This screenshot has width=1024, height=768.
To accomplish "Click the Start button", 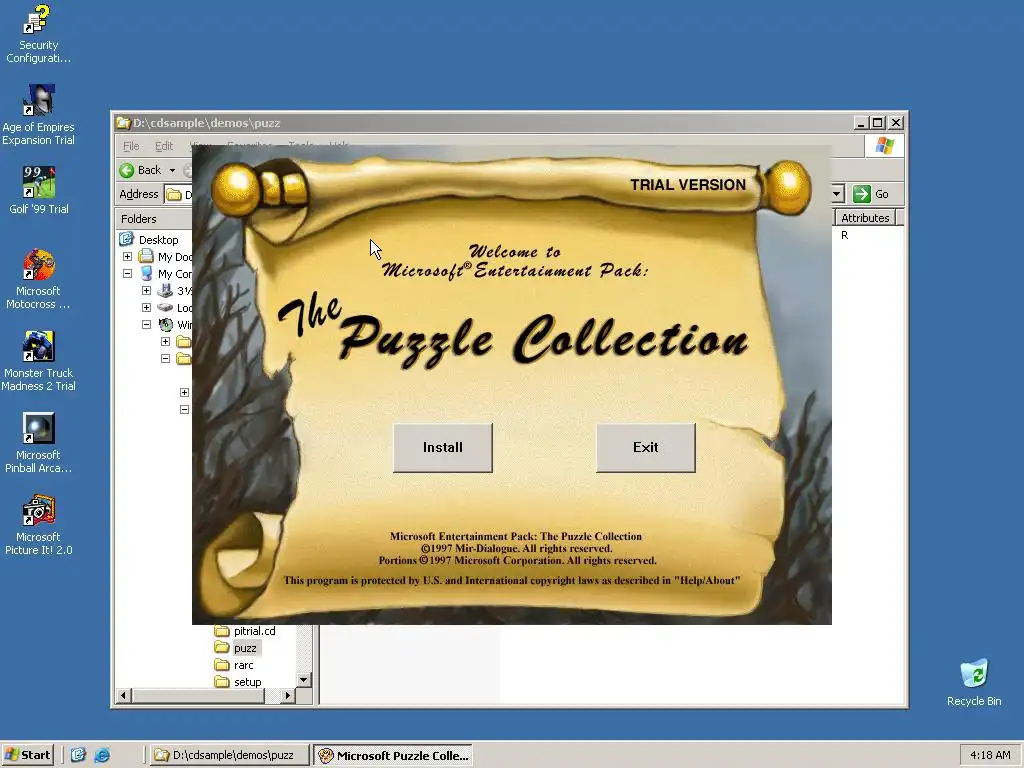I will (27, 755).
